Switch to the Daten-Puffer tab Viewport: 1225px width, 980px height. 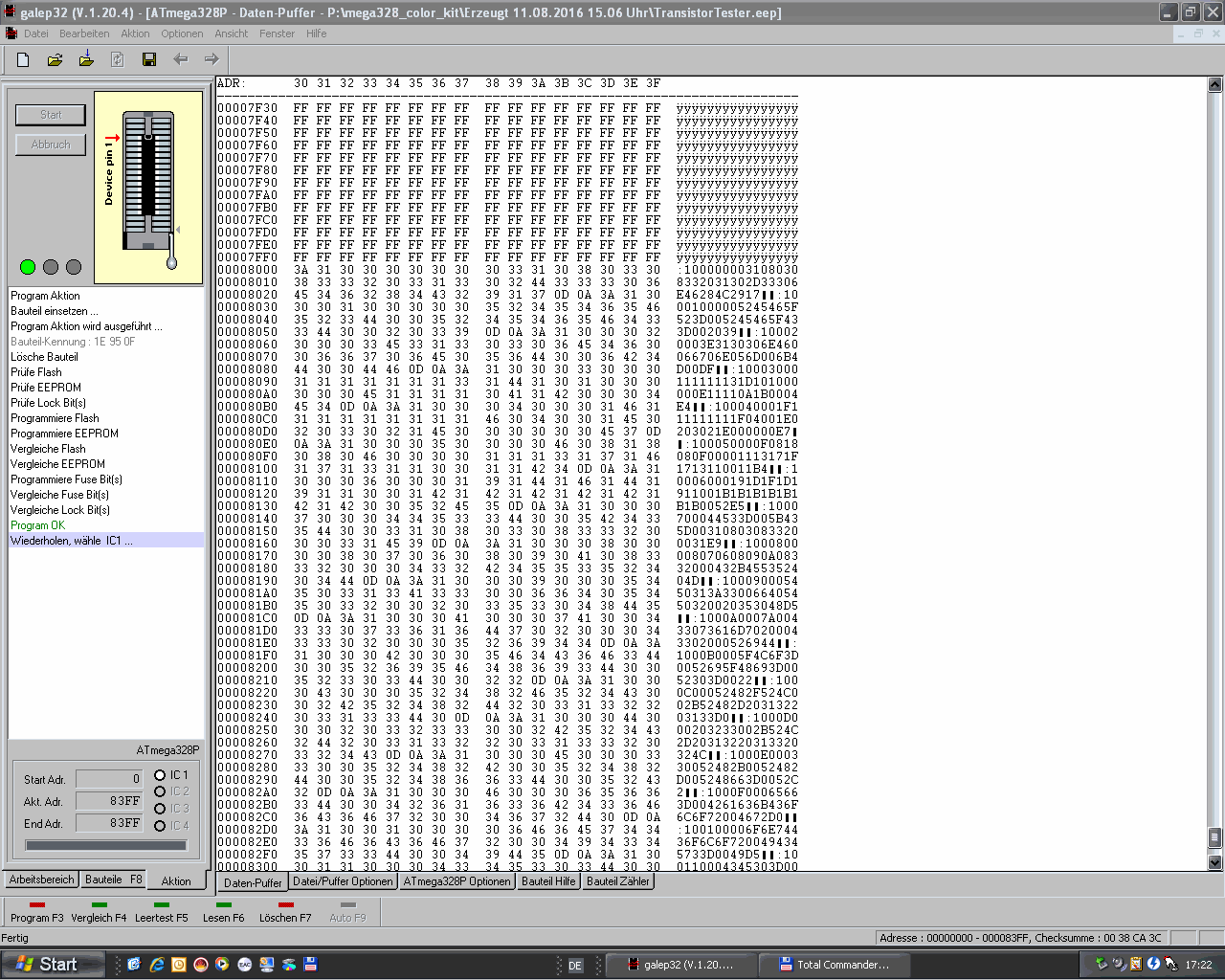[253, 882]
